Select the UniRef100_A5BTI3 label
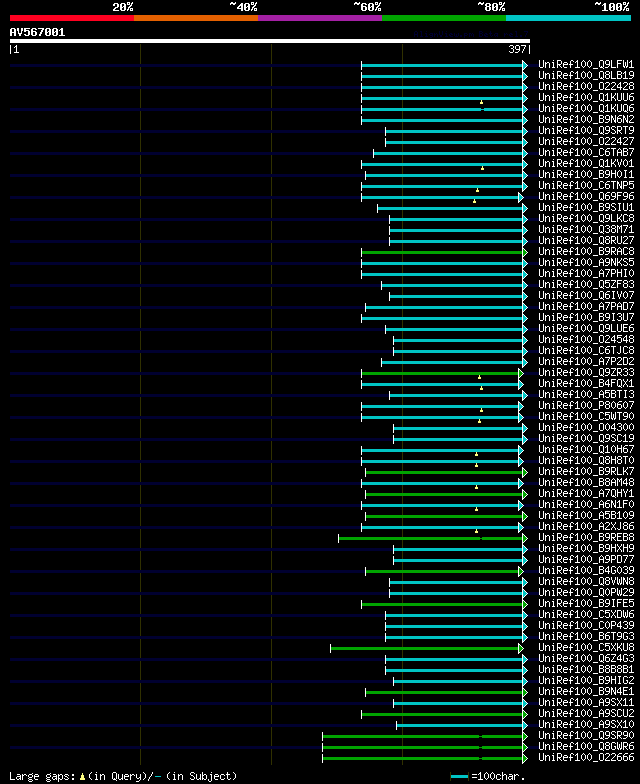This screenshot has height=784, width=640. coord(586,394)
